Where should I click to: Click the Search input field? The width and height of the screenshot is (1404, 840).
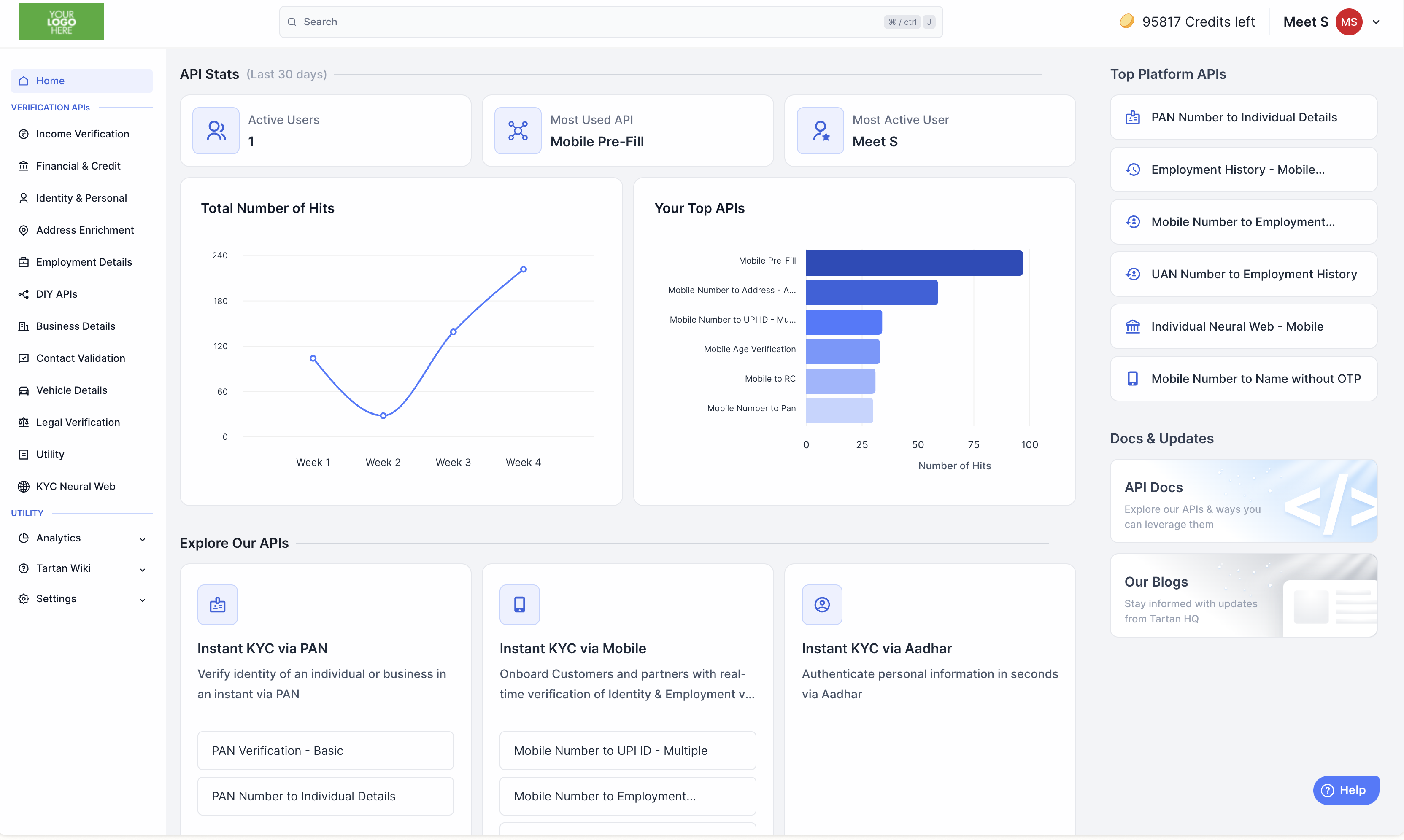[610, 22]
